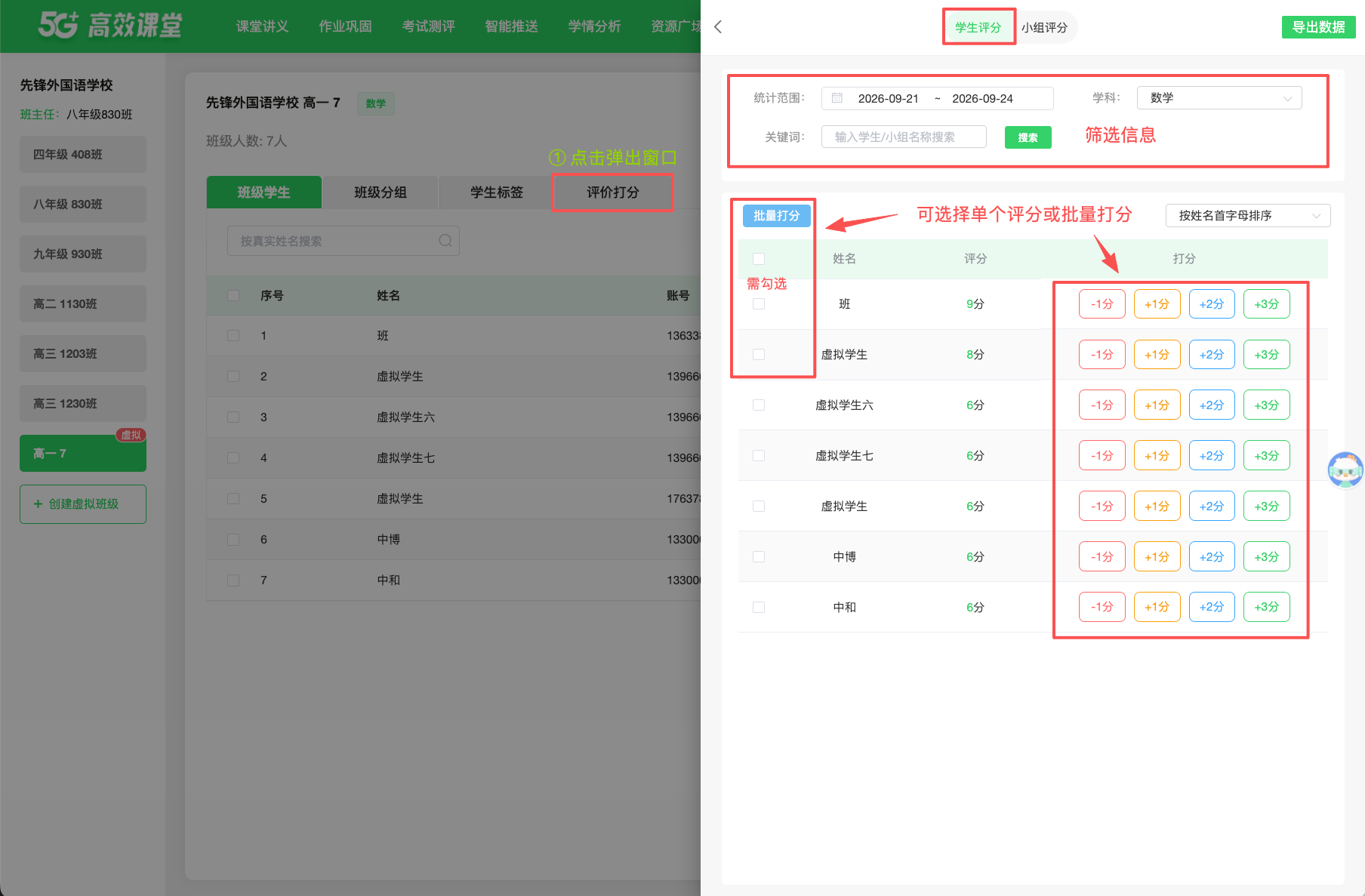Check the box for 中和 in the scoring panel
The width and height of the screenshot is (1365, 896).
click(759, 608)
